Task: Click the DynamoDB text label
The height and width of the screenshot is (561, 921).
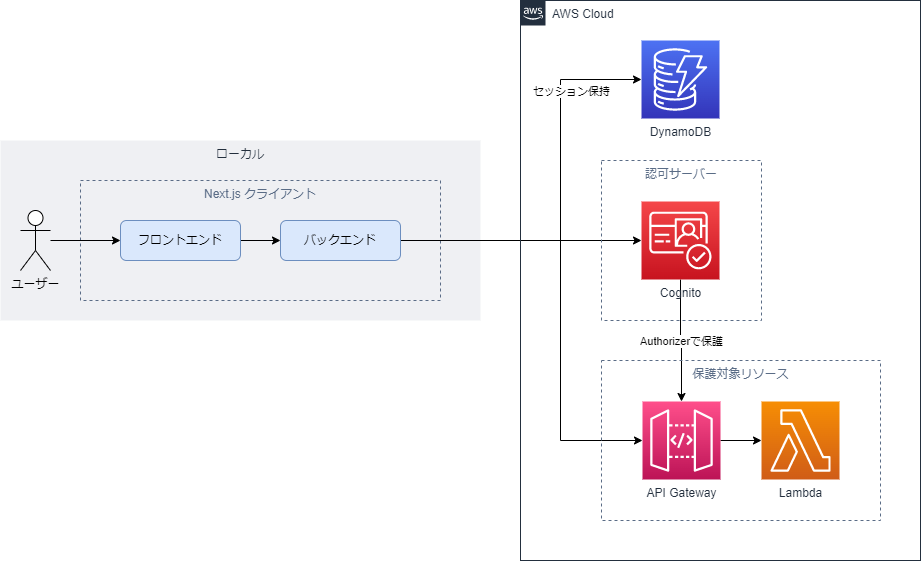Action: tap(680, 132)
